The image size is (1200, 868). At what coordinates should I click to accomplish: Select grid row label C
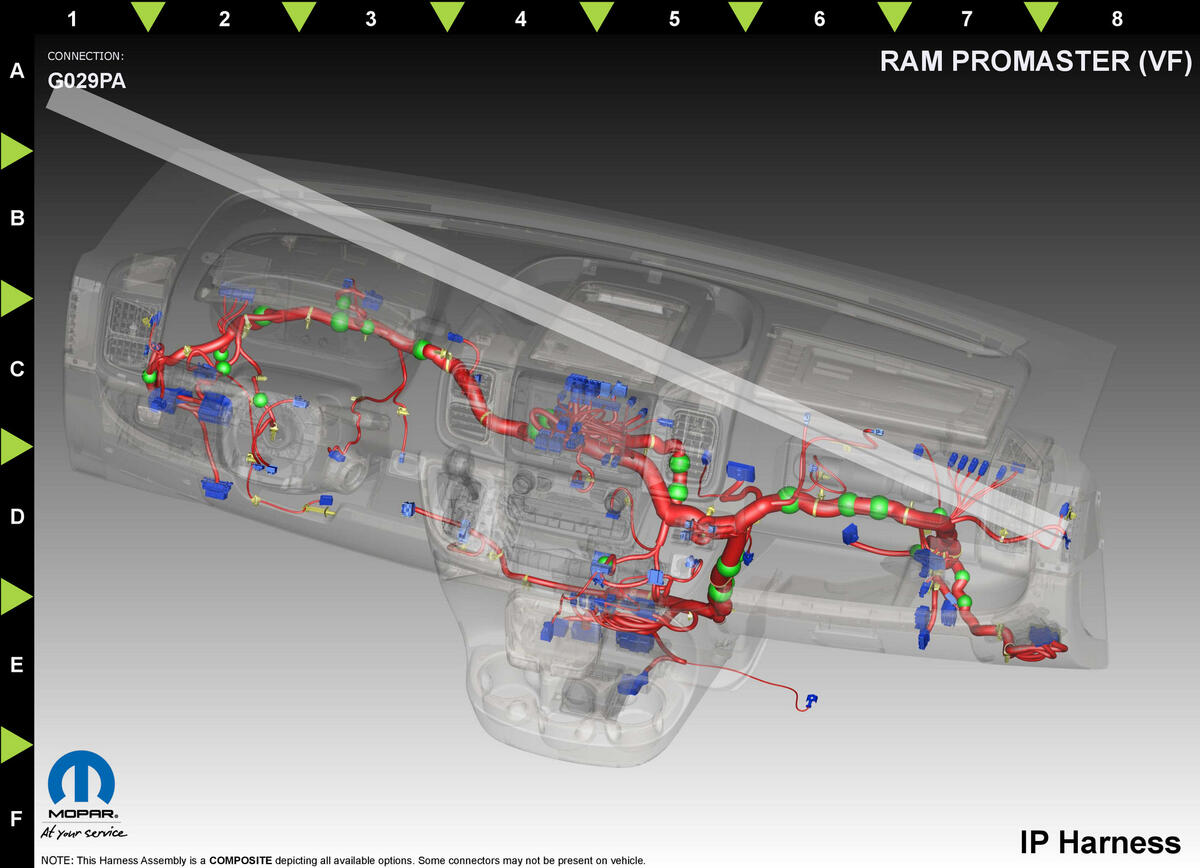pos(16,369)
